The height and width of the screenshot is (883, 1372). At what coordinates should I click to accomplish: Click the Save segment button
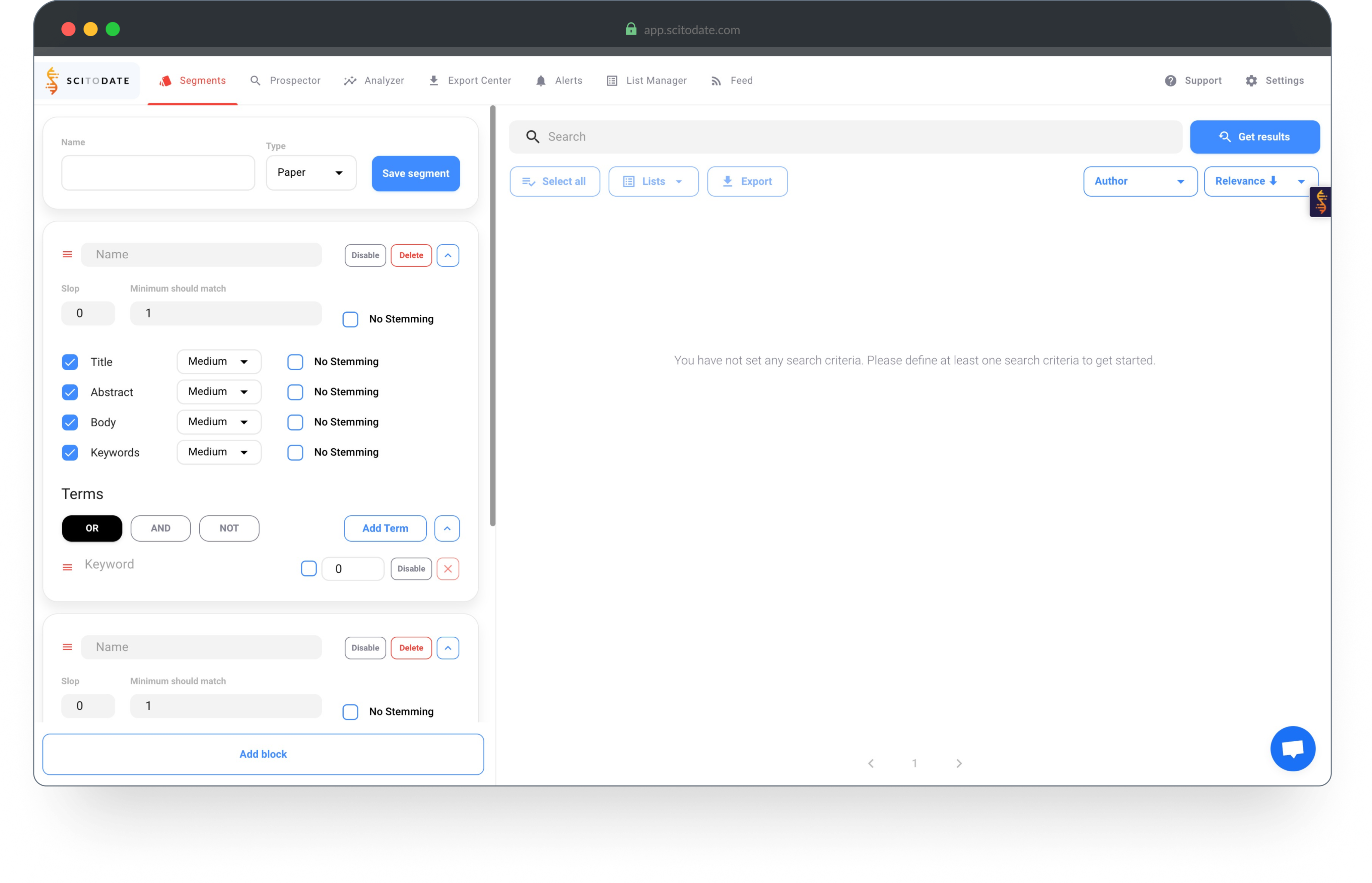pyautogui.click(x=415, y=173)
